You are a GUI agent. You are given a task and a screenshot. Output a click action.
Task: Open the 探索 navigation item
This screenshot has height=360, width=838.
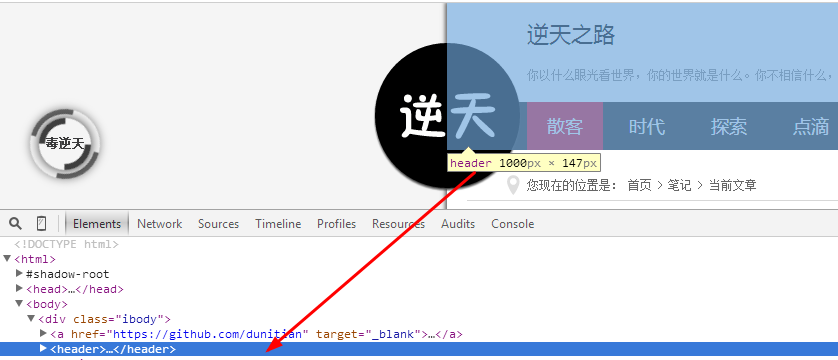[x=728, y=126]
